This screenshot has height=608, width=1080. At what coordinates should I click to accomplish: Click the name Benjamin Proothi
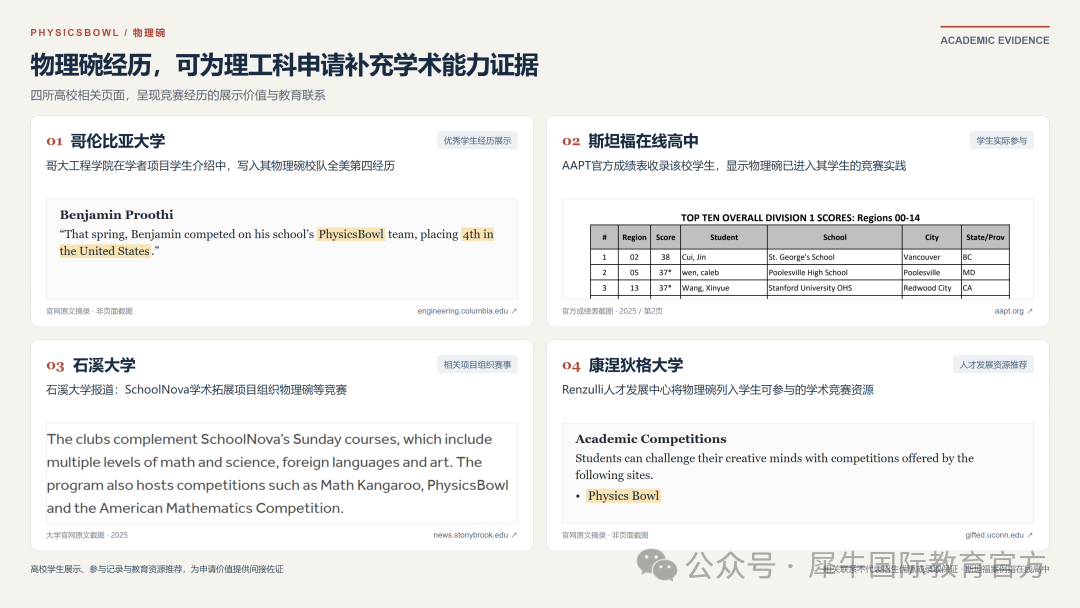click(x=116, y=215)
